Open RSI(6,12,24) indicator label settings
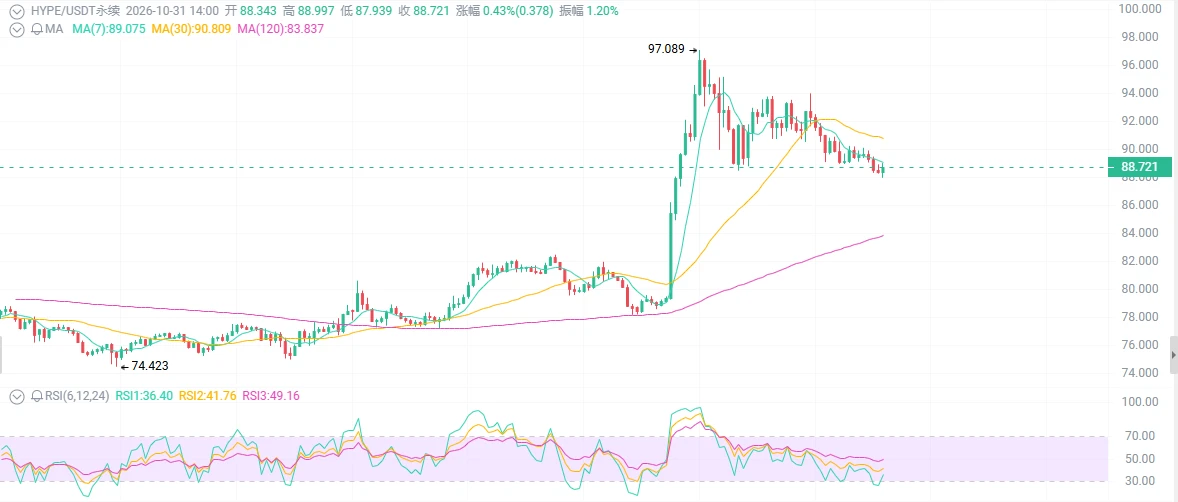The image size is (1178, 502). point(76,396)
